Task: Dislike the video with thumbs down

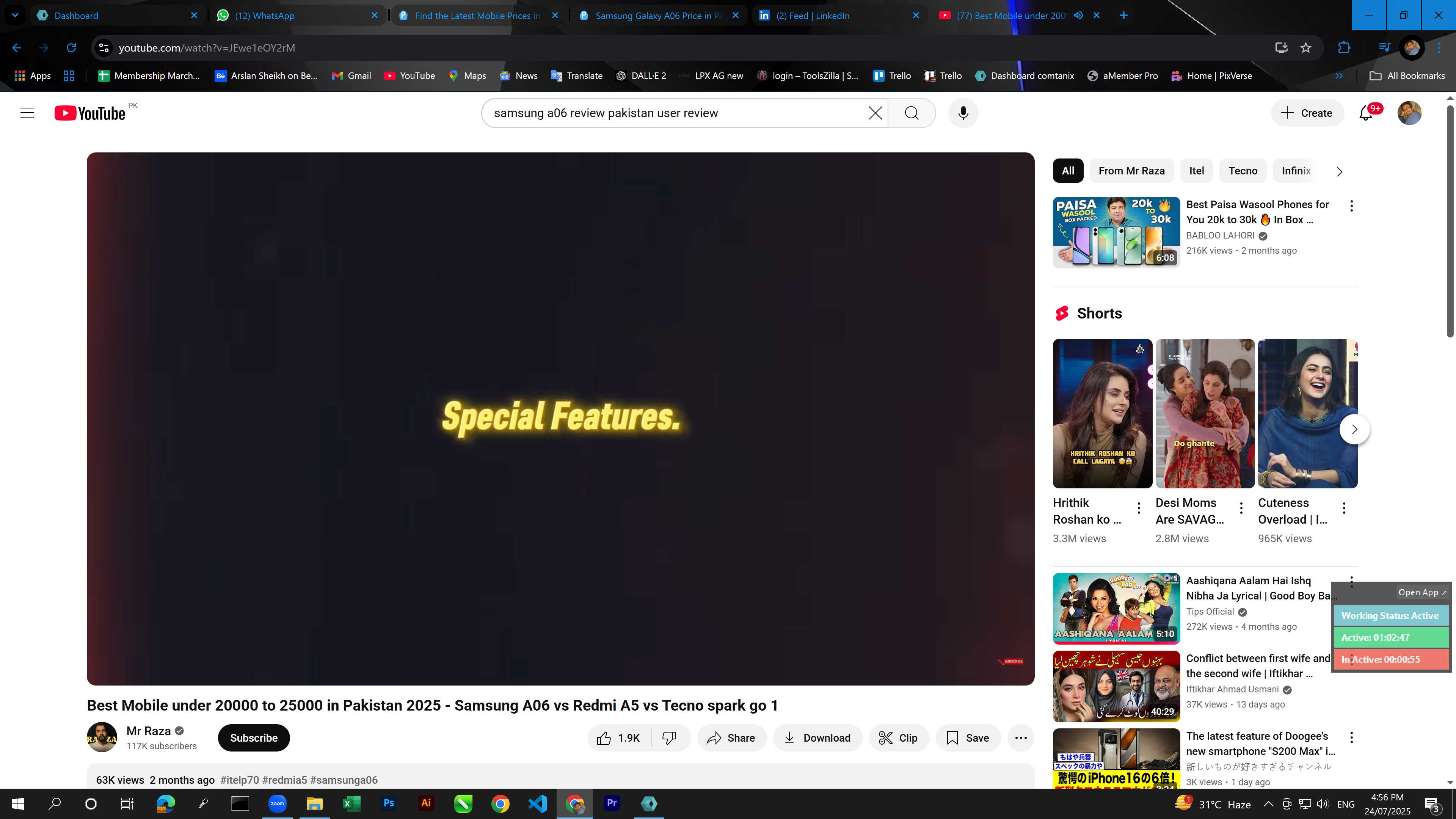Action: pyautogui.click(x=669, y=738)
